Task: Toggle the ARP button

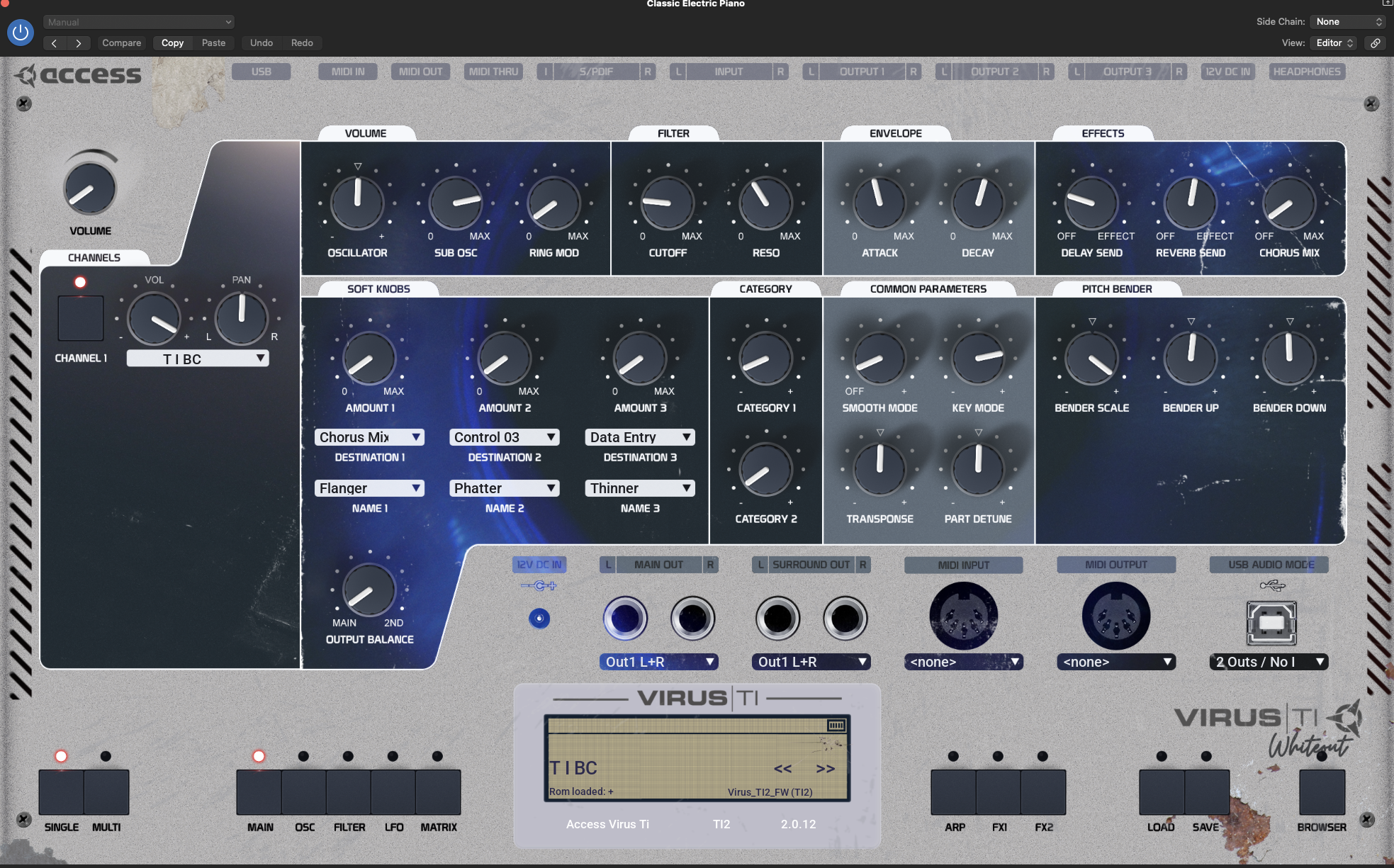Action: coord(953,792)
